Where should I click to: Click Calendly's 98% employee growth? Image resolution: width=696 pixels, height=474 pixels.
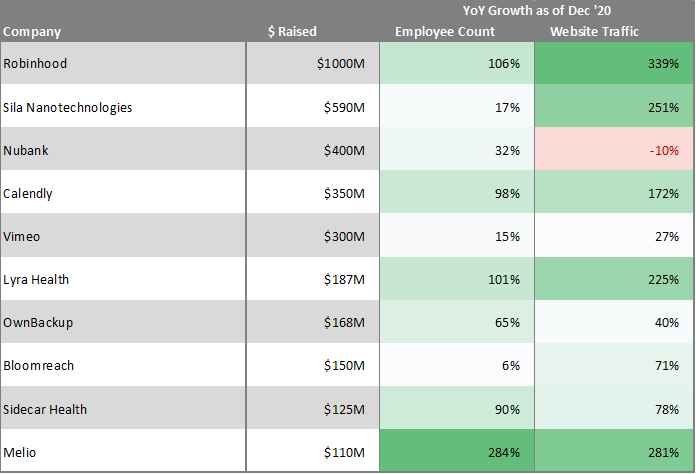click(x=457, y=192)
